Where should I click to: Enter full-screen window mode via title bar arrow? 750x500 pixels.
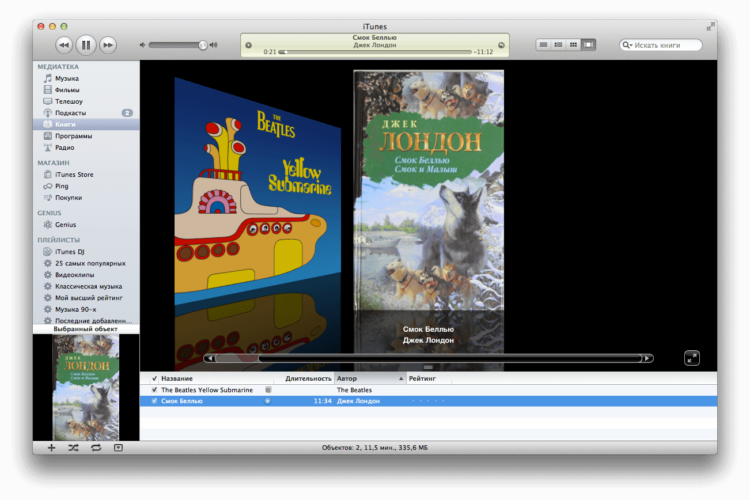pos(710,27)
